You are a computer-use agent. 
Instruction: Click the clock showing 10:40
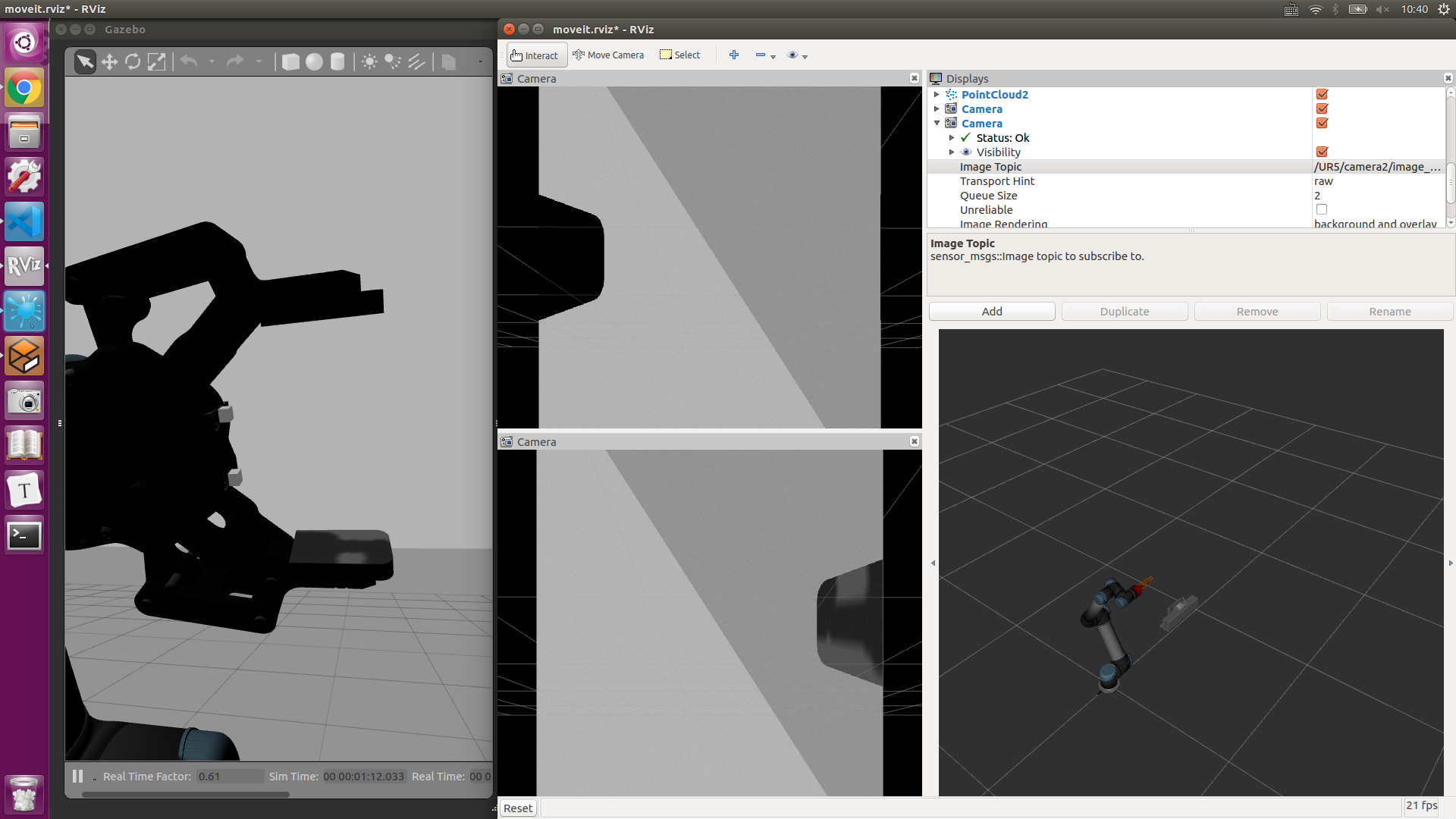(1414, 9)
